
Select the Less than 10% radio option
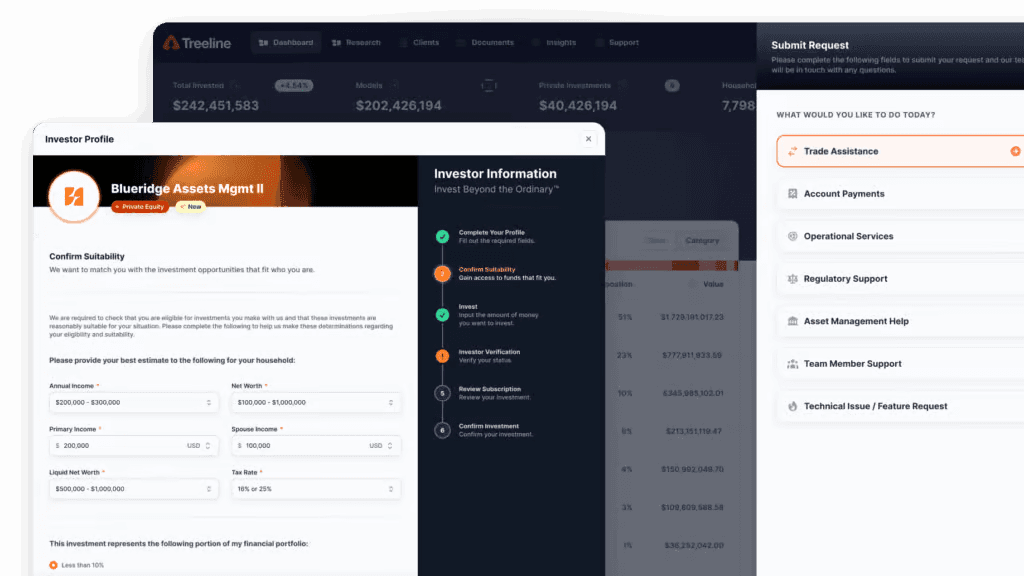(x=54, y=565)
